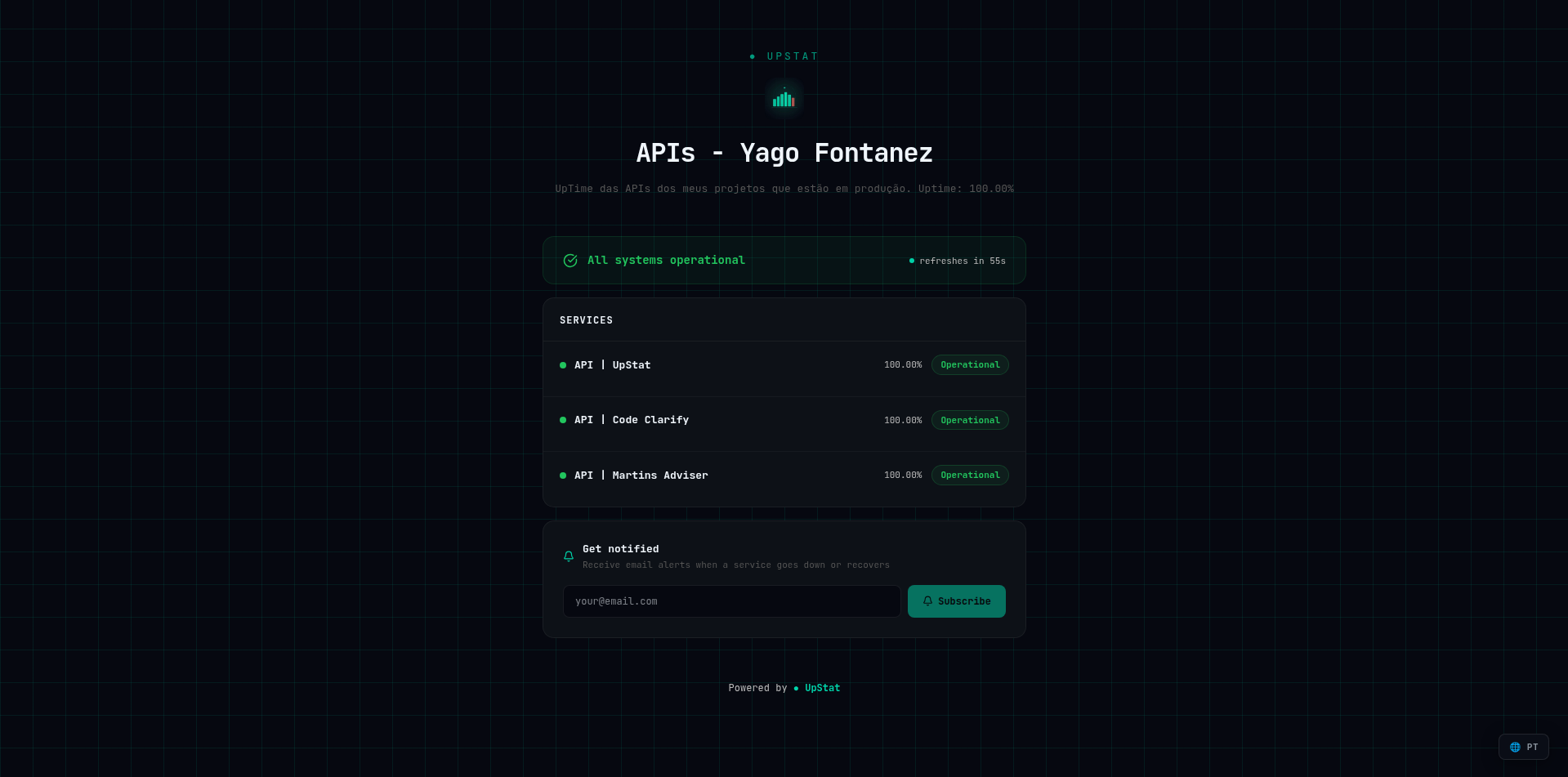
Task: Click Operational badge for API | Code Clarify
Action: [x=970, y=420]
